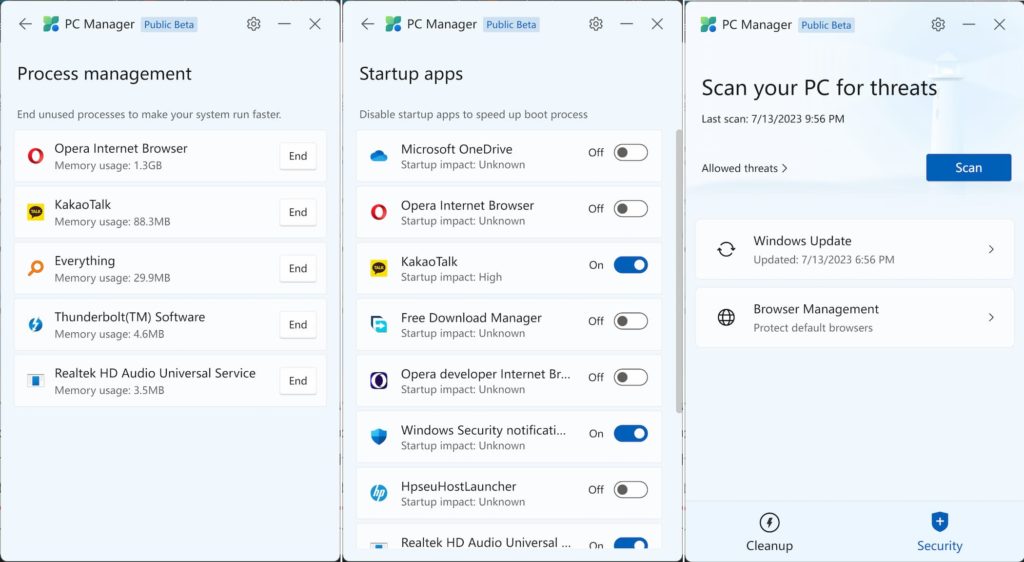The image size is (1024, 562).
Task: Toggle Opera Internet Browser startup switch
Action: click(631, 209)
